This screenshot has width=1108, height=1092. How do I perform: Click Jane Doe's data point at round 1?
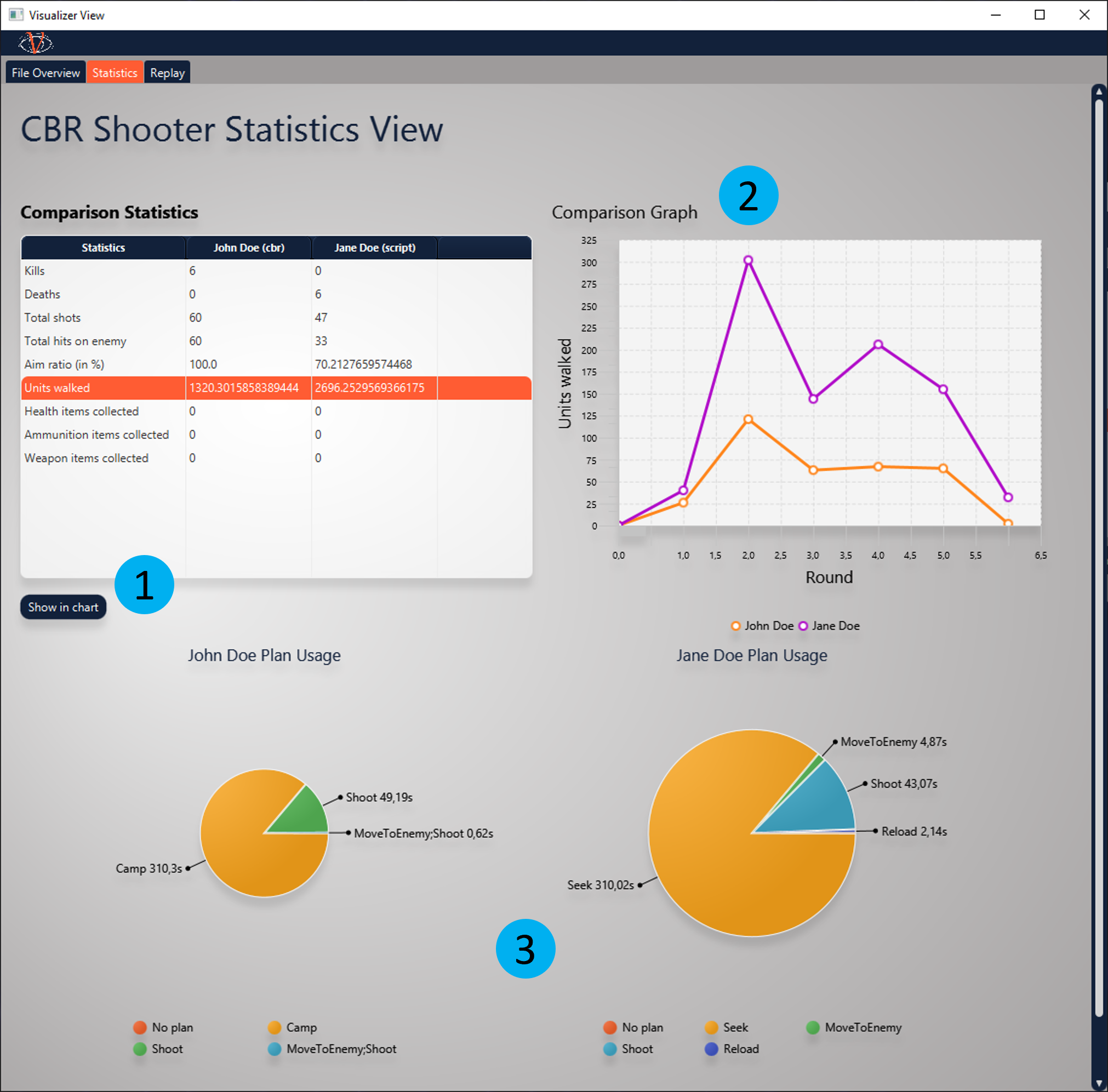click(x=683, y=490)
